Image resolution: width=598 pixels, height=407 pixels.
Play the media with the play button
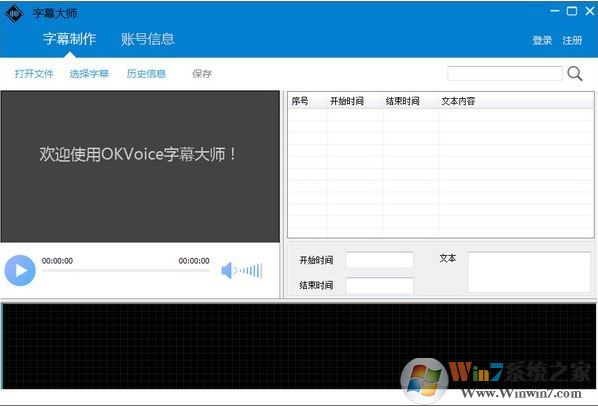click(x=20, y=270)
